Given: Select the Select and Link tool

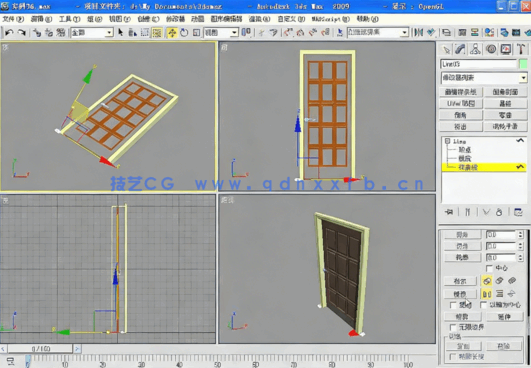Looking at the screenshot, I should pyautogui.click(x=37, y=33).
